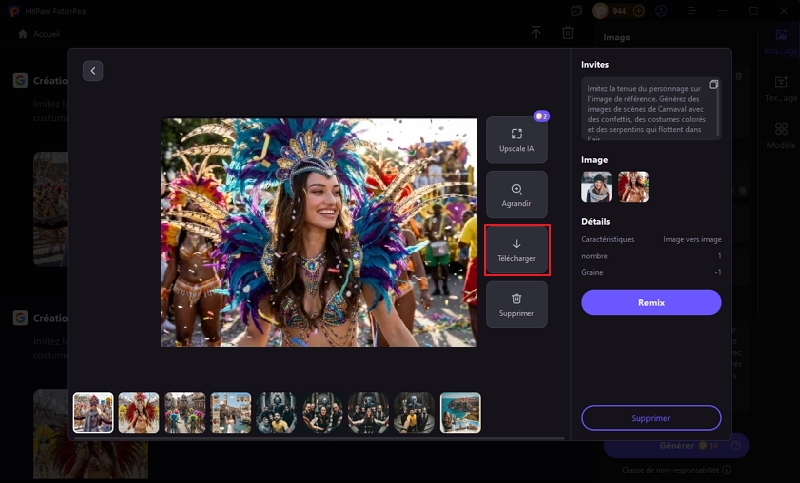
Task: Open the red feather costume thumbnail in the strip
Action: [x=139, y=413]
